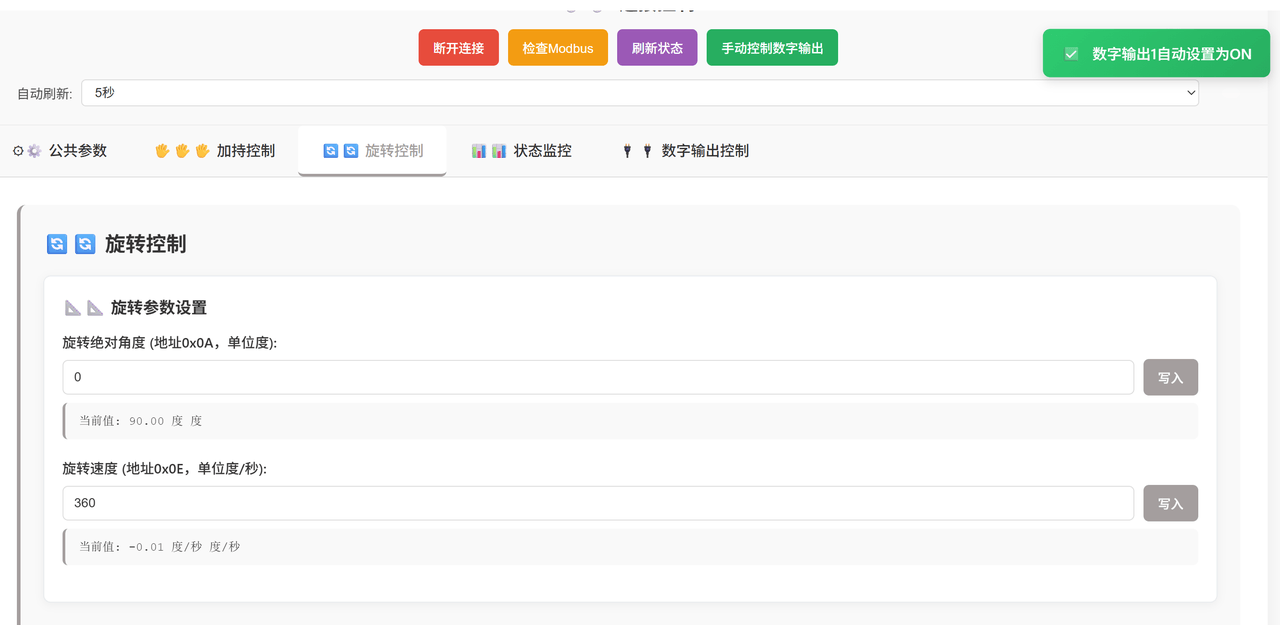Focus the 旋转绝对角度 input field
Image resolution: width=1280 pixels, height=625 pixels.
click(x=597, y=378)
